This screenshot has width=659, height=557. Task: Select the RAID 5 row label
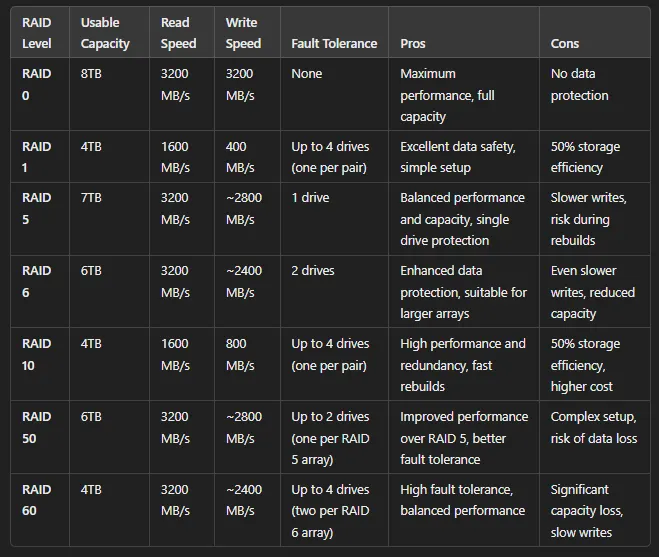37,209
